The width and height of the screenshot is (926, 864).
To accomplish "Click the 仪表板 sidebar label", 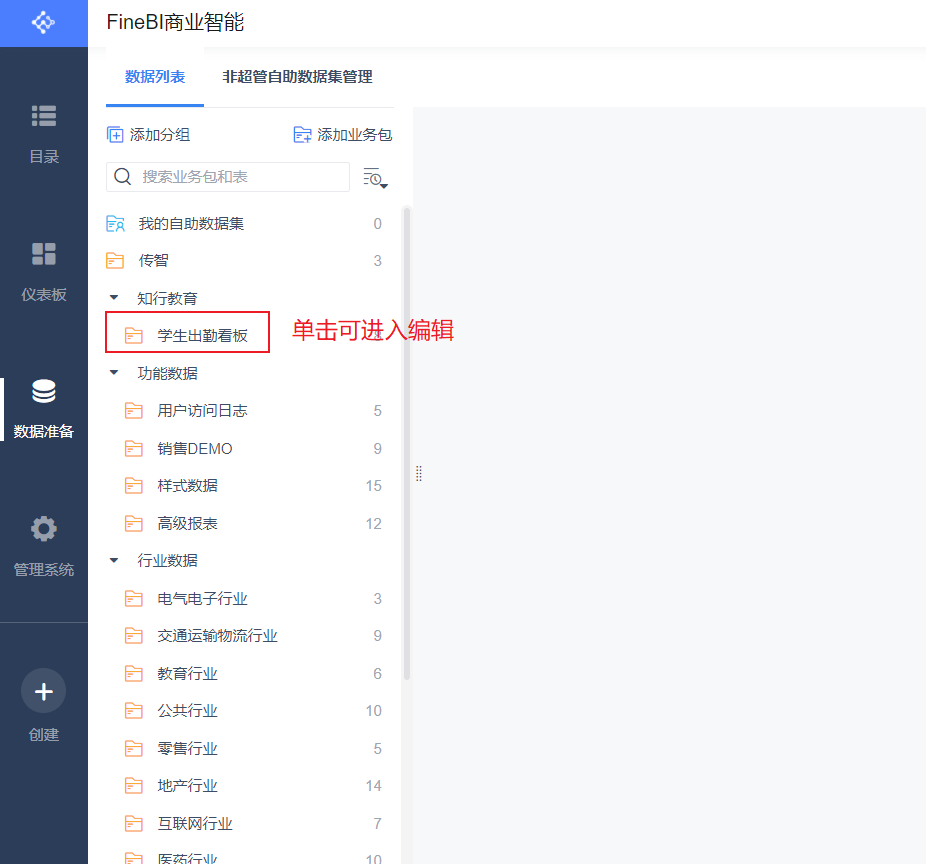I will (x=44, y=294).
